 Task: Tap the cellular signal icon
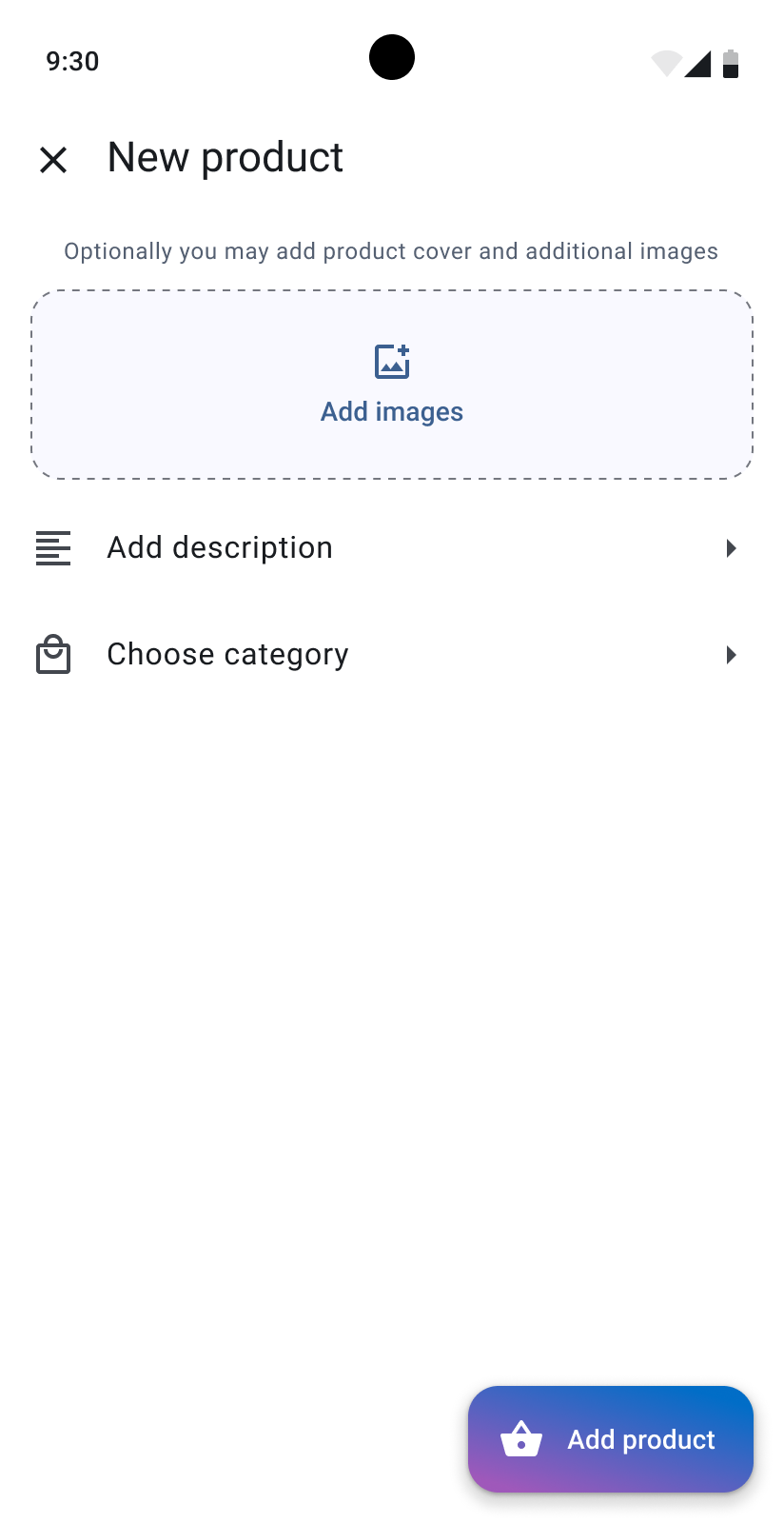point(697,64)
